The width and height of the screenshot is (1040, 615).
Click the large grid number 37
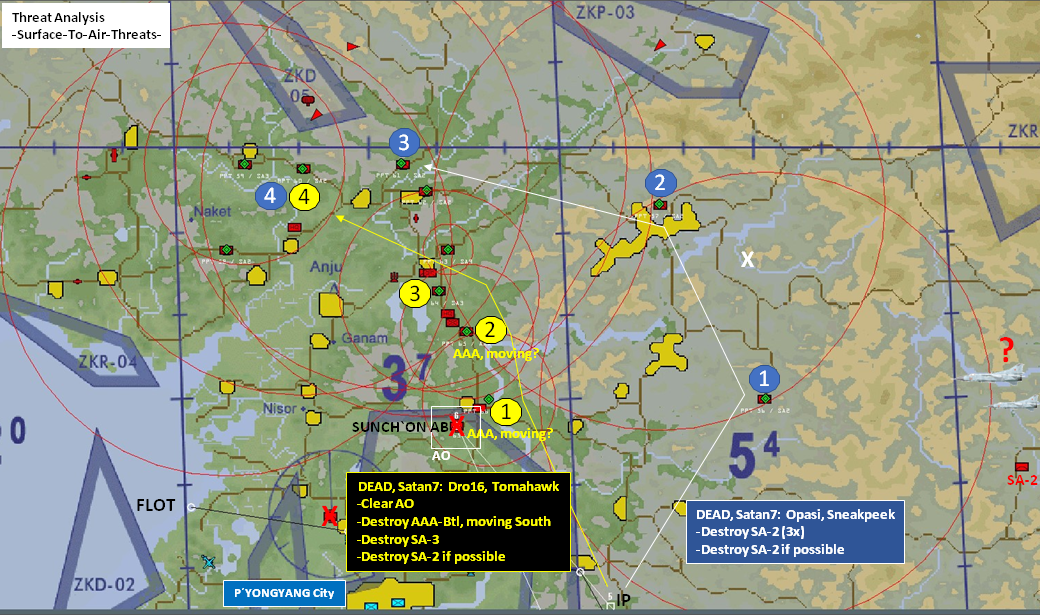pos(406,375)
